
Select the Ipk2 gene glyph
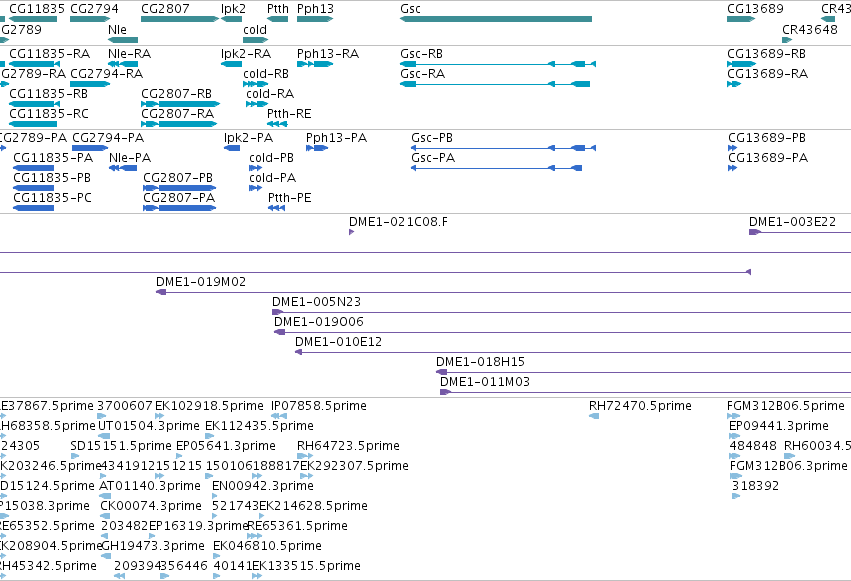point(232,19)
